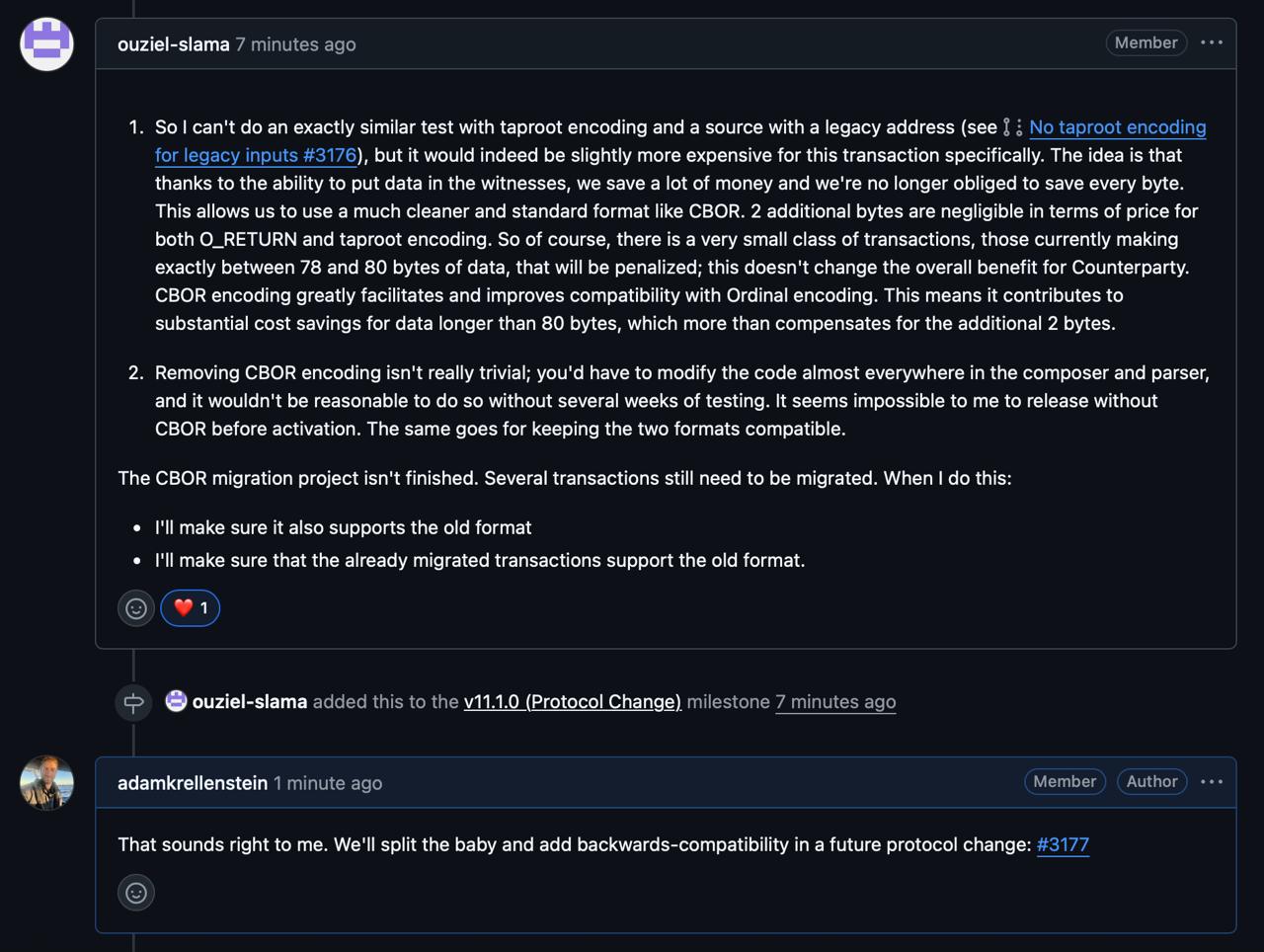1264x952 pixels.
Task: Click the '1 minute ago' comment timestamp
Action: tap(328, 783)
